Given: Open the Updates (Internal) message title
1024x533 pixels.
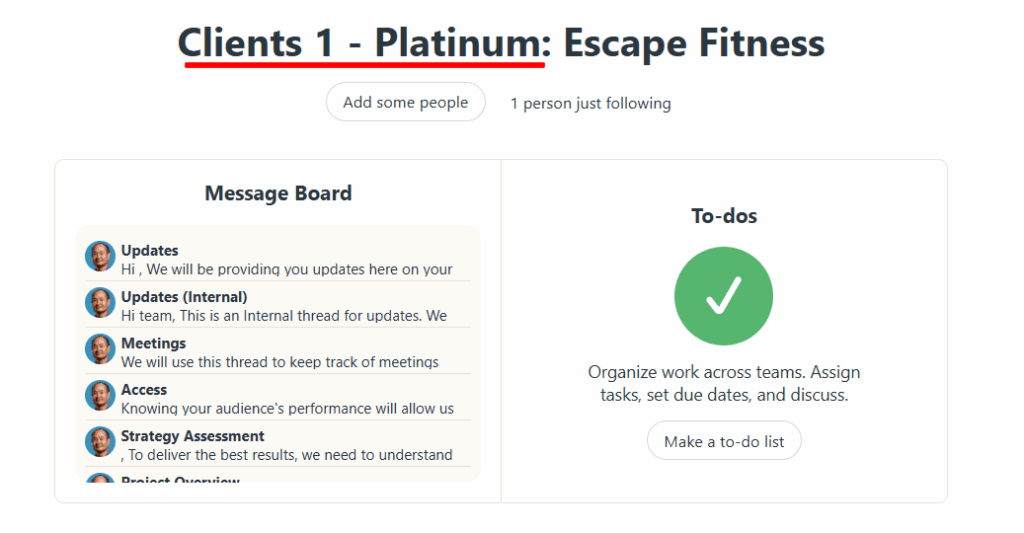Looking at the screenshot, I should 184,297.
